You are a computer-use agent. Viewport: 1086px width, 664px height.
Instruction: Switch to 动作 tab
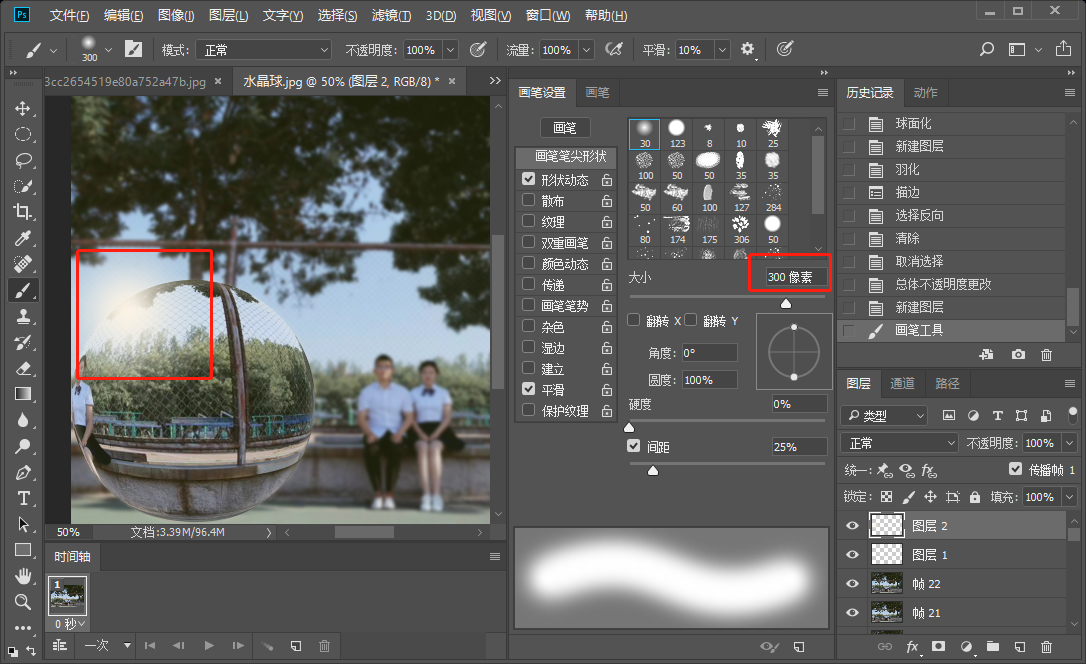(925, 93)
